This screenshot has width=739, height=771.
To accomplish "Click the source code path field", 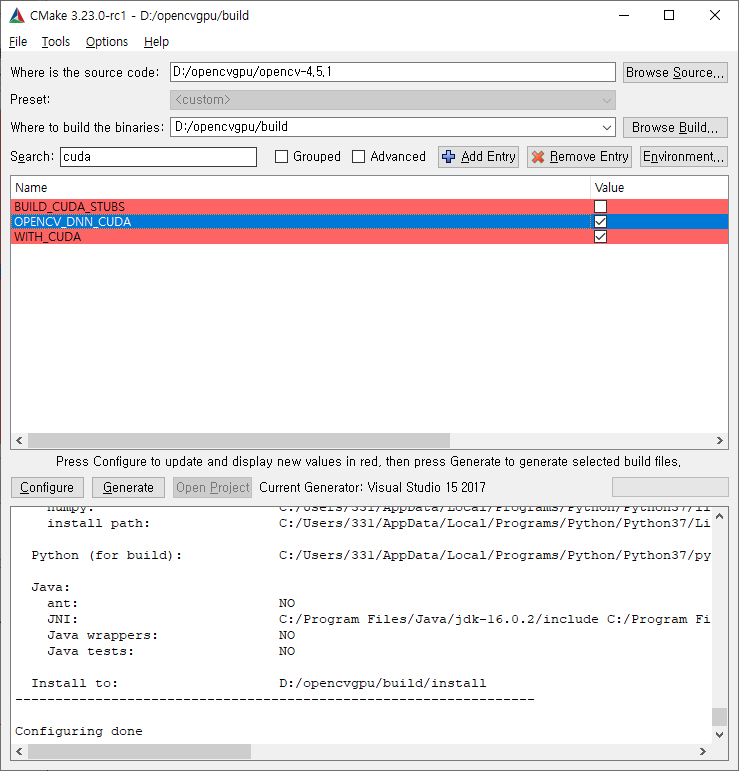I will (392, 72).
